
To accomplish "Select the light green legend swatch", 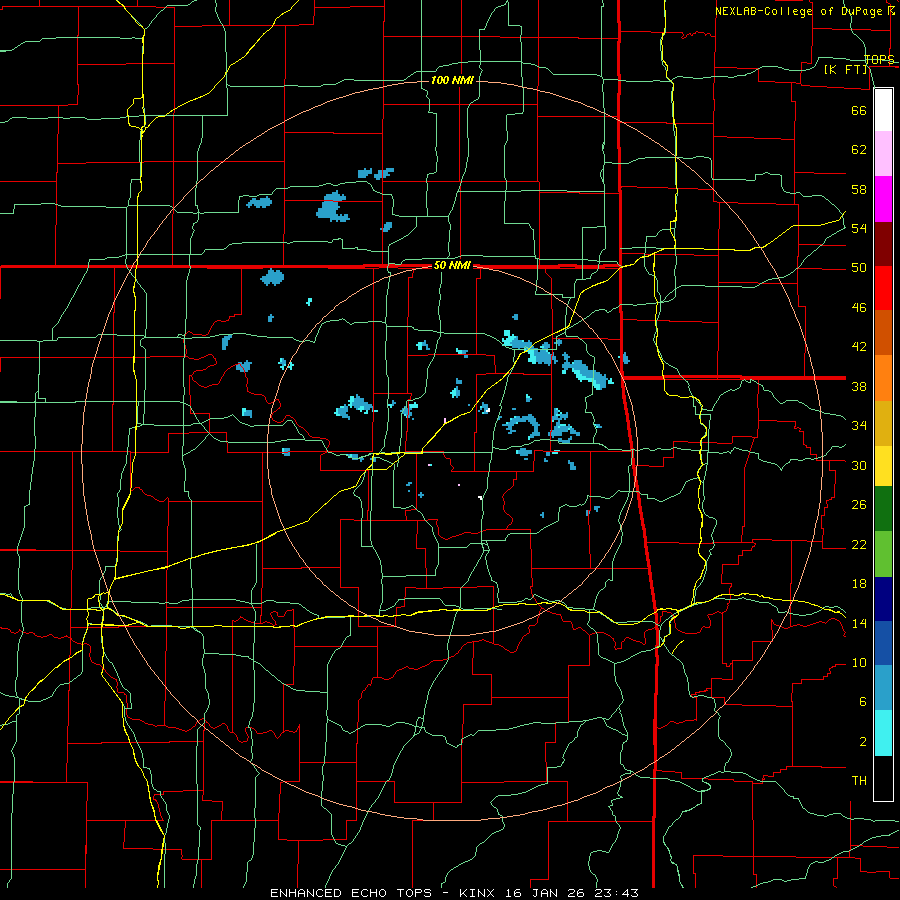I will (883, 554).
